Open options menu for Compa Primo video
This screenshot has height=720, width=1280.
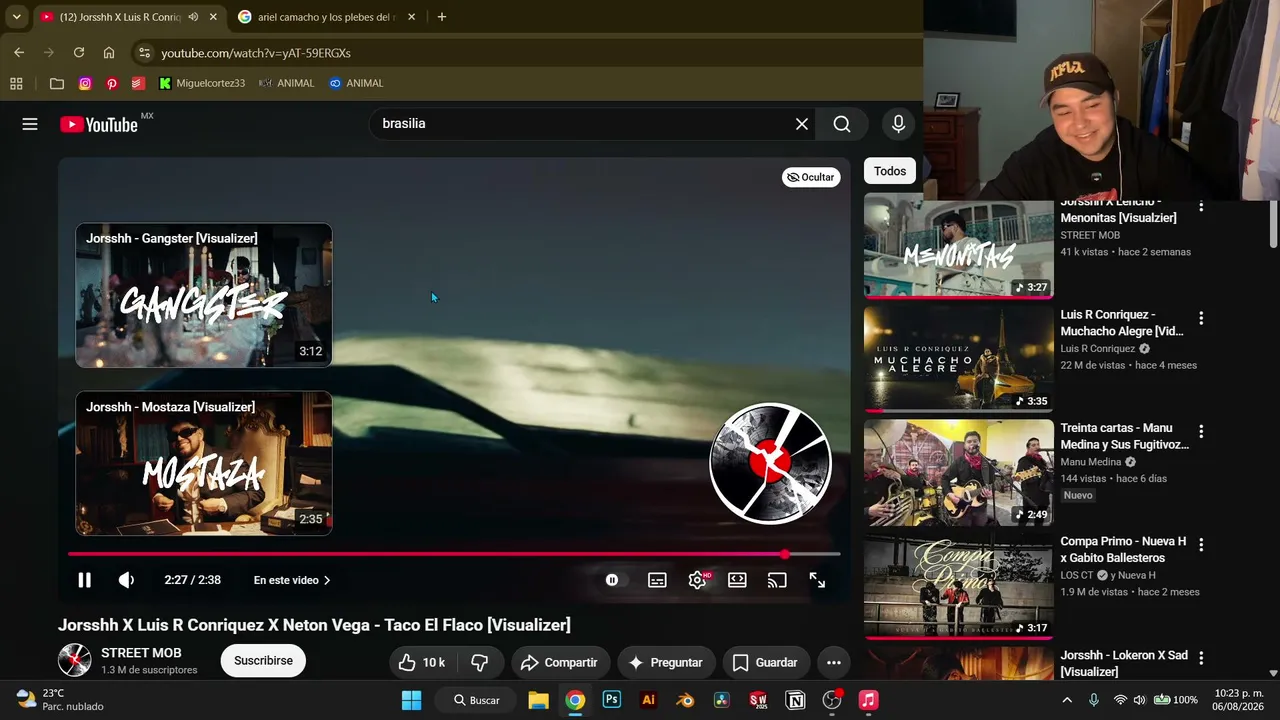tap(1201, 545)
